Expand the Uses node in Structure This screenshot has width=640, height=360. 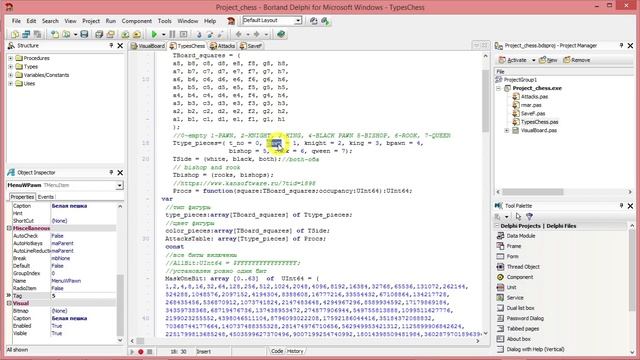[x=11, y=84]
